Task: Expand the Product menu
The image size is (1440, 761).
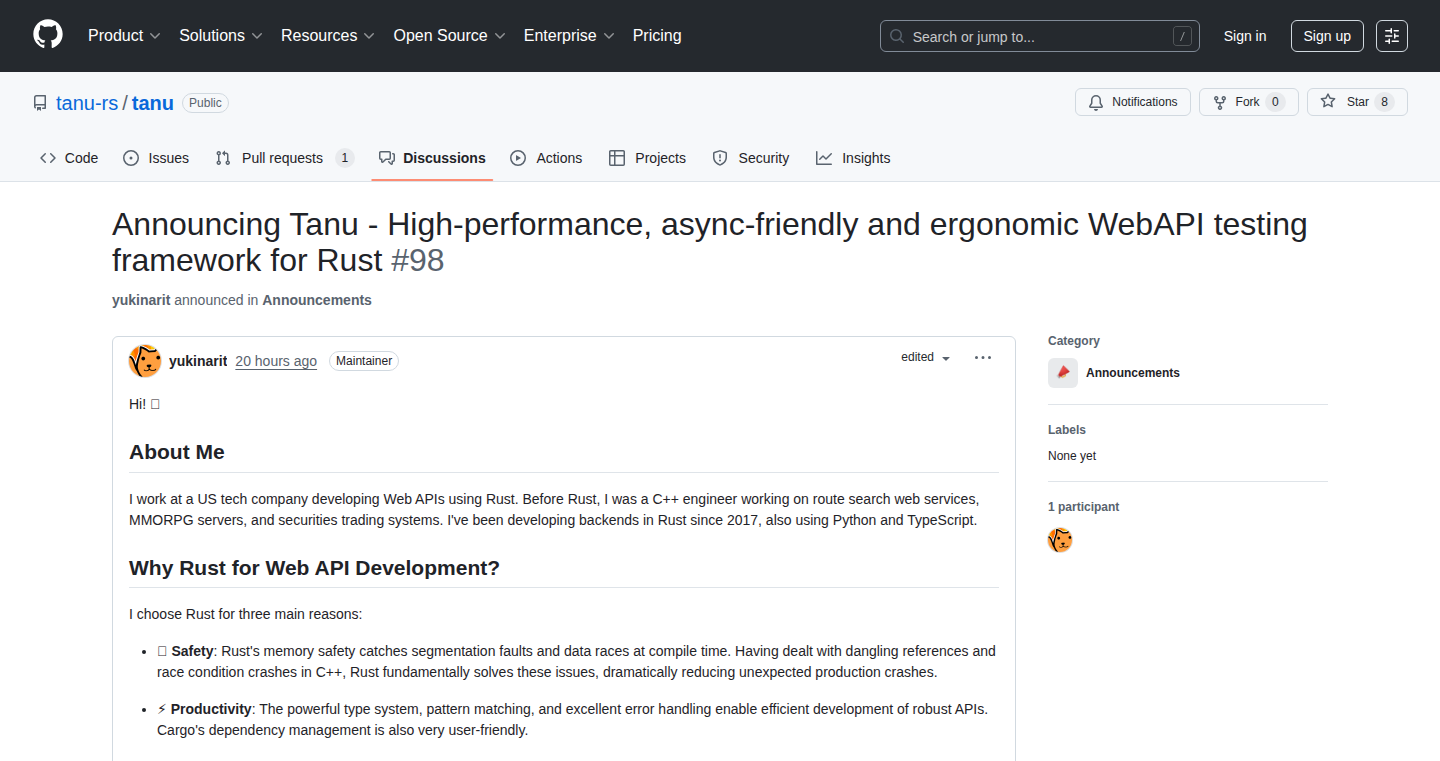Action: click(124, 35)
